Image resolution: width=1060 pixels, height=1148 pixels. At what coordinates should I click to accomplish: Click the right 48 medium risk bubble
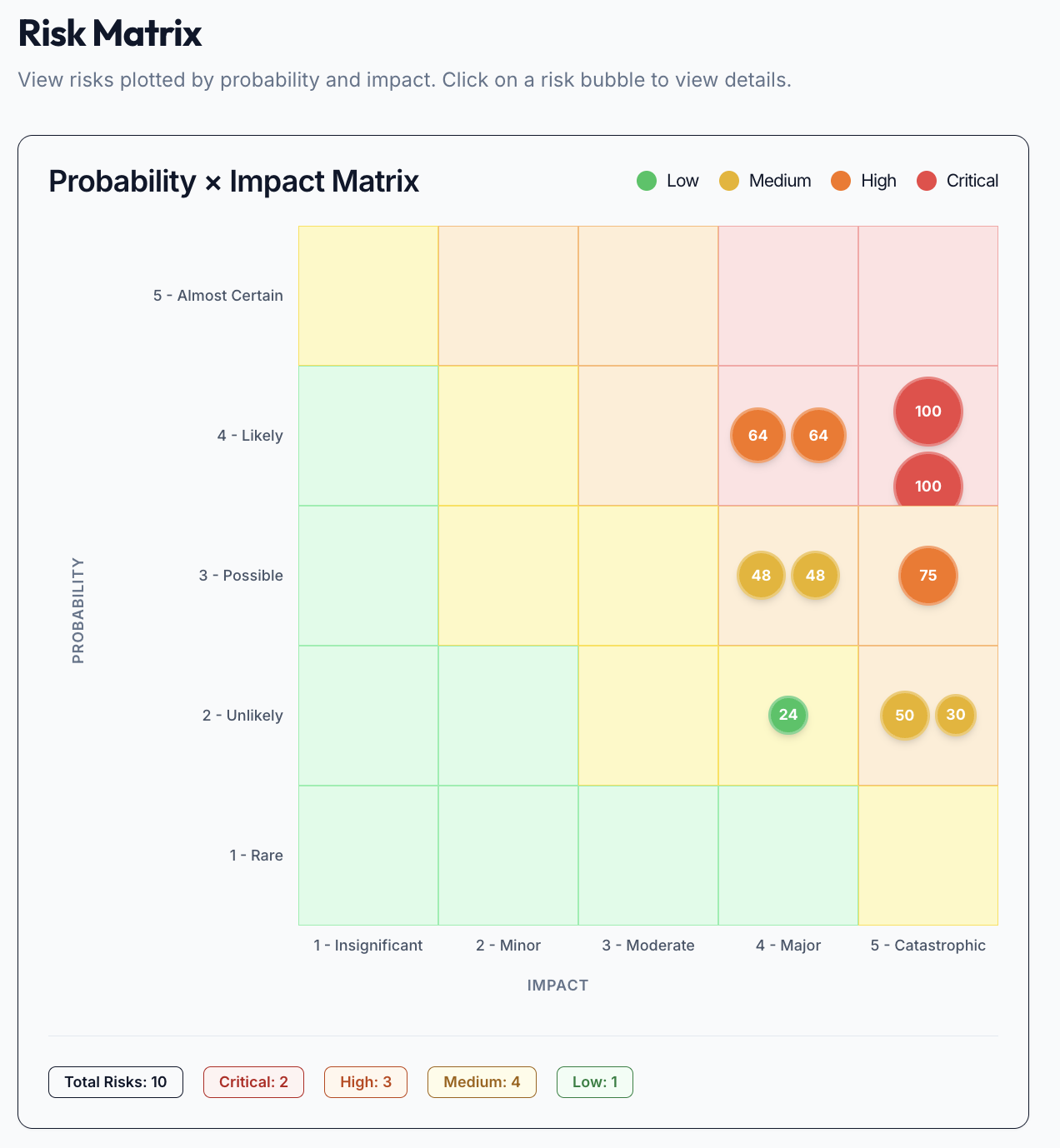815,576
